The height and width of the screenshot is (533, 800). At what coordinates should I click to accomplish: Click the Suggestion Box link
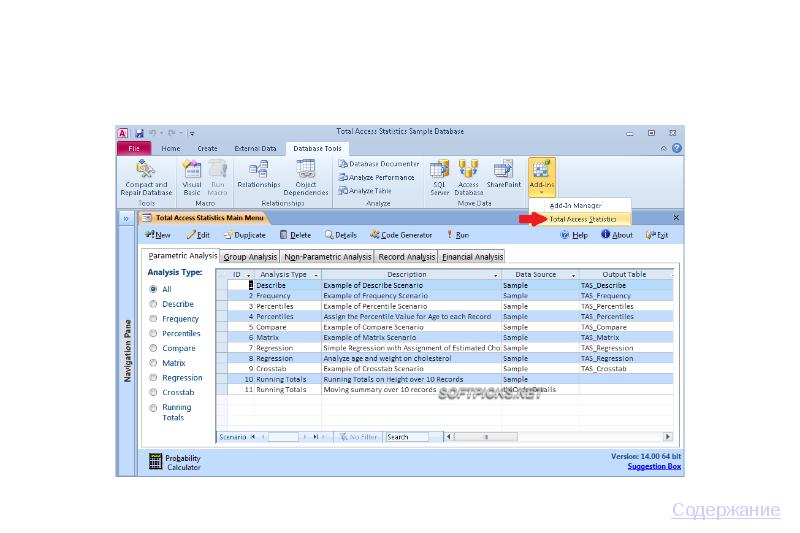[x=653, y=466]
